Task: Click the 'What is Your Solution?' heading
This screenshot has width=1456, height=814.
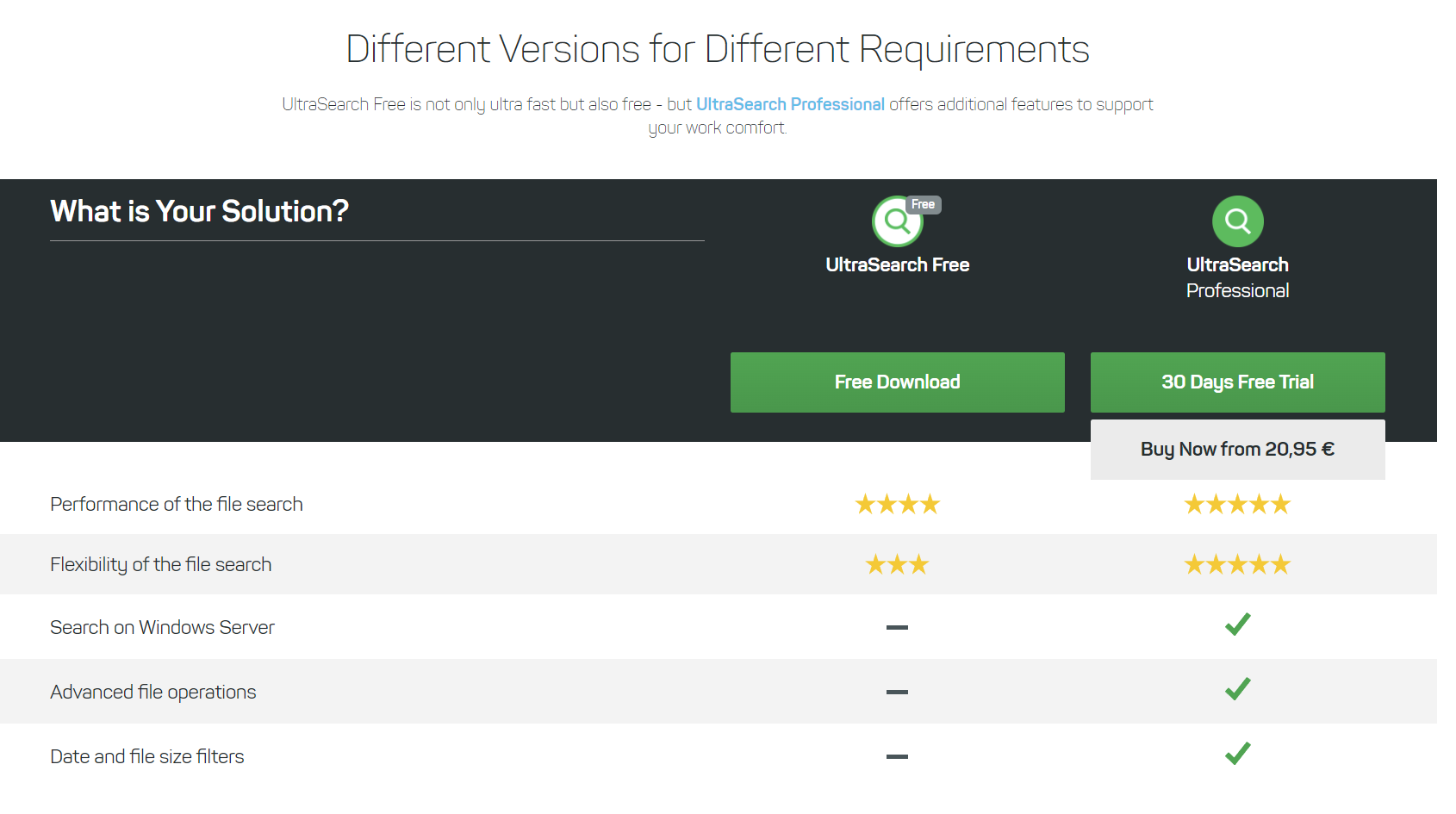Action: pos(200,211)
